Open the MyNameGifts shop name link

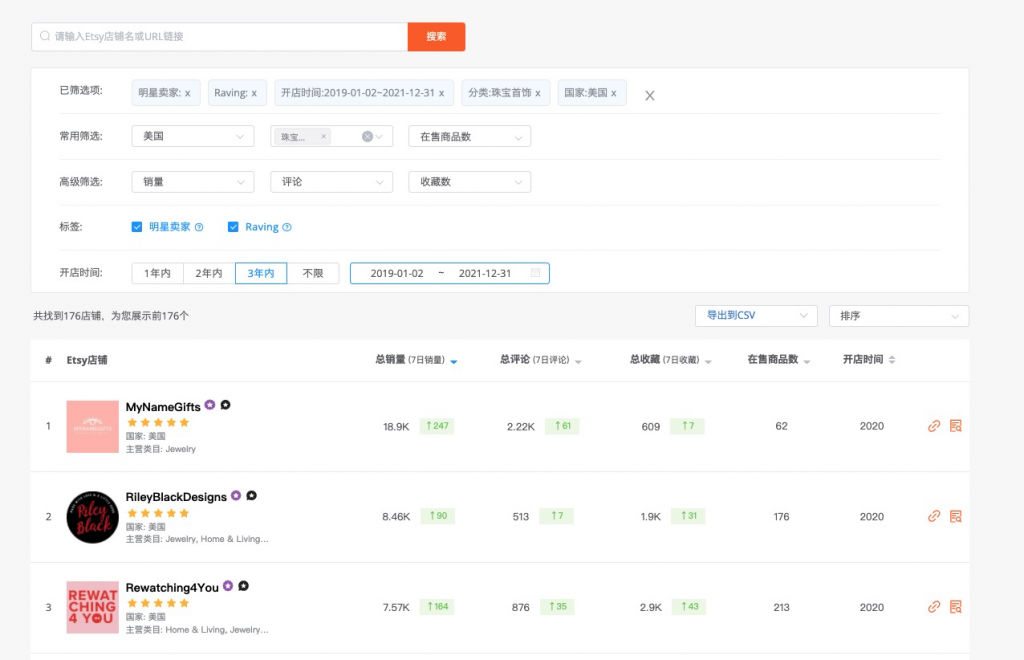[x=163, y=406]
